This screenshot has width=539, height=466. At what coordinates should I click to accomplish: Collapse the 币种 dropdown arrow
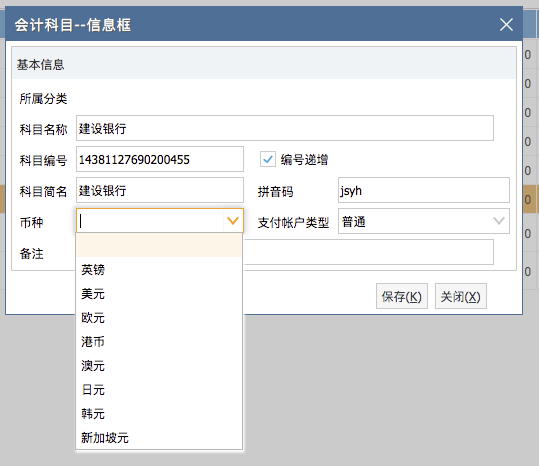[x=233, y=221]
